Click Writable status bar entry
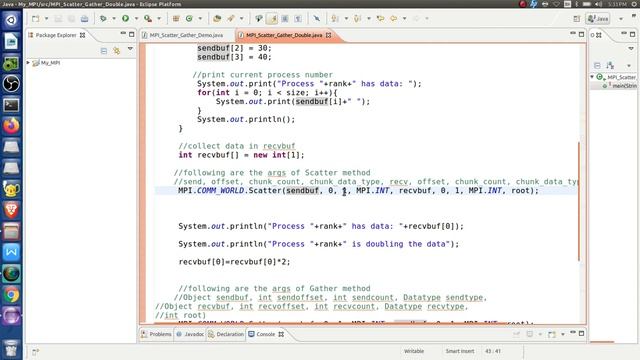 (414, 351)
